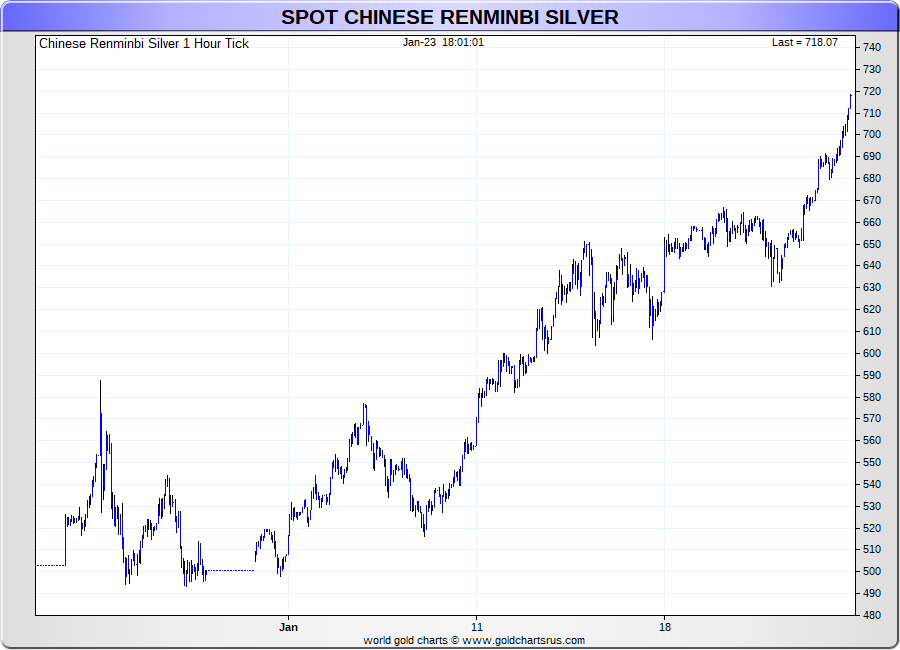This screenshot has height=650, width=900.
Task: Click the 500 price axis label
Action: pyautogui.click(x=871, y=571)
